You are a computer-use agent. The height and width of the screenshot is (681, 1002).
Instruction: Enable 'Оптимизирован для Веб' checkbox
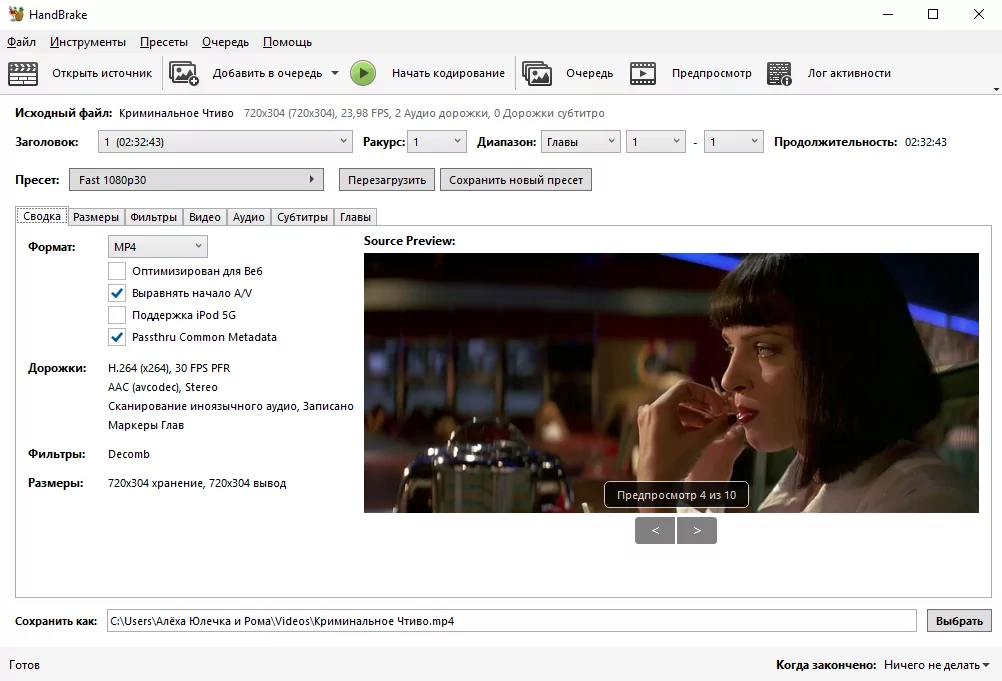coord(117,271)
